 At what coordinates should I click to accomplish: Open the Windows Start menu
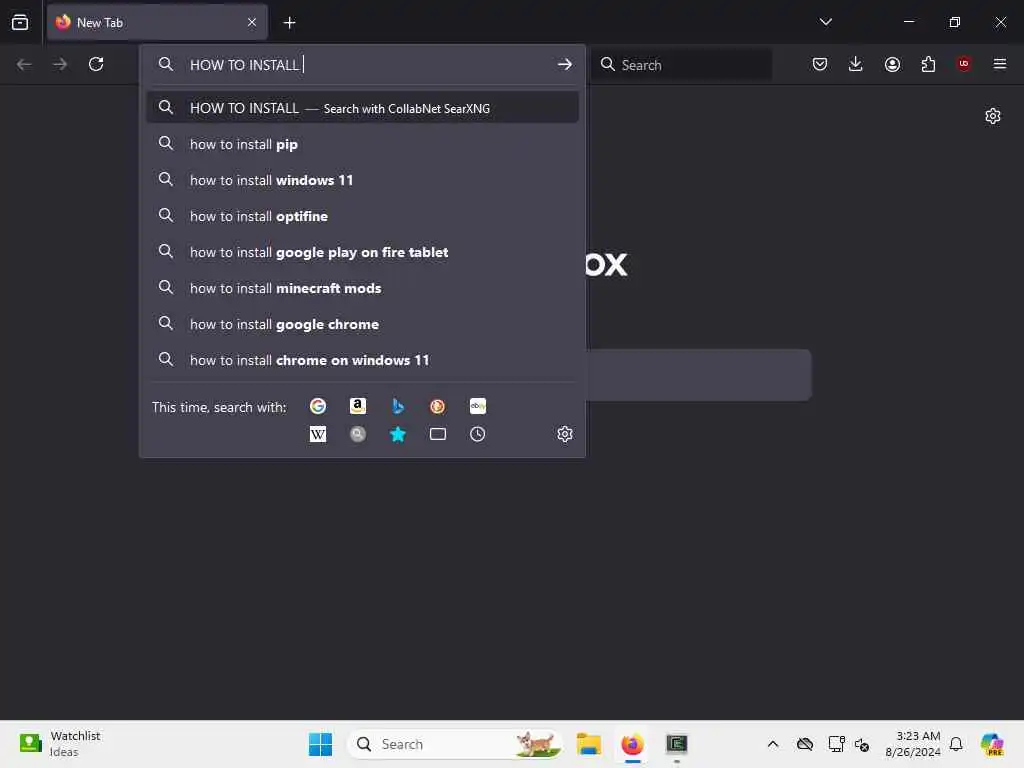click(x=320, y=744)
